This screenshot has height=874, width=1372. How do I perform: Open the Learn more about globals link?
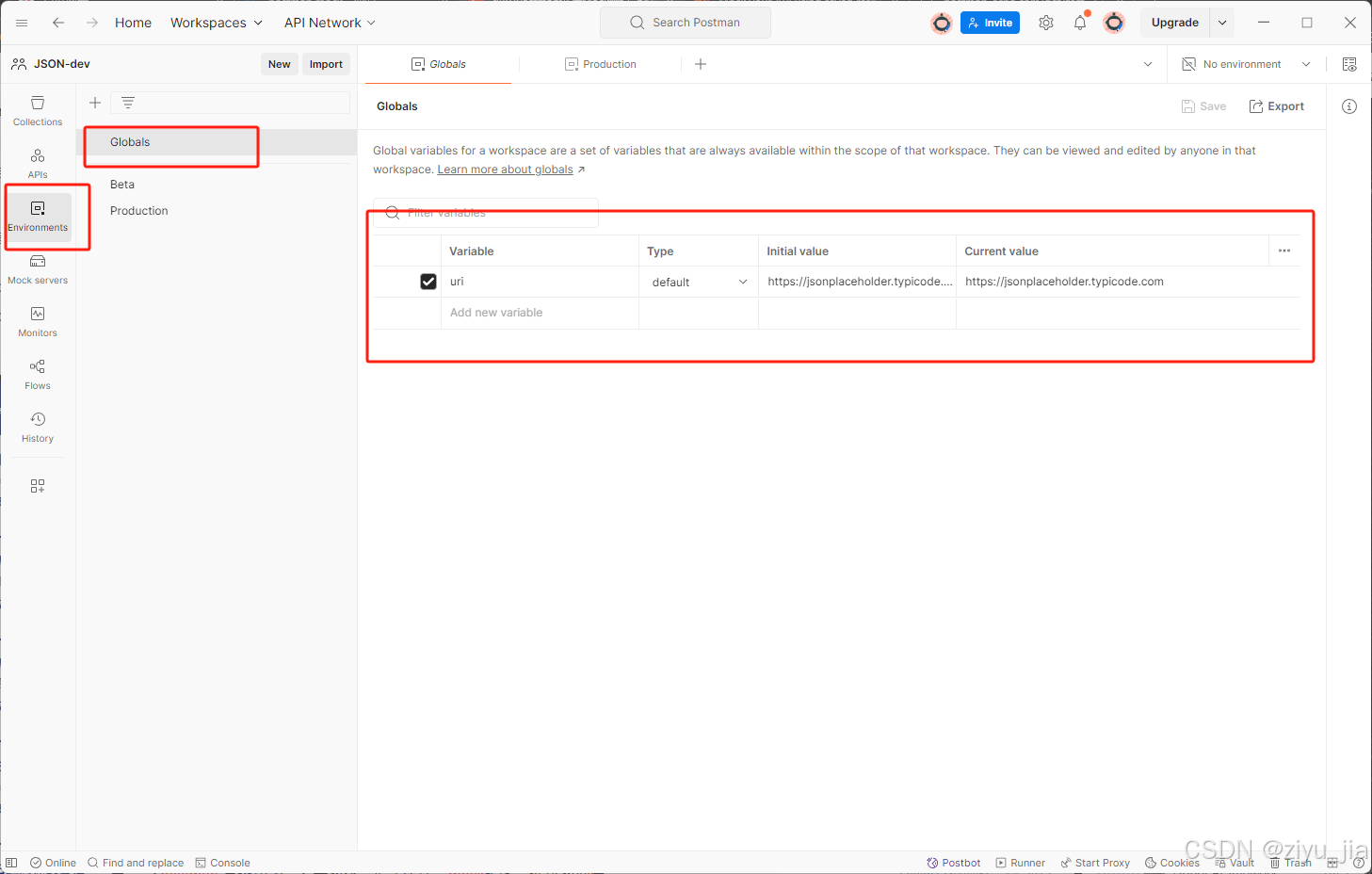506,170
